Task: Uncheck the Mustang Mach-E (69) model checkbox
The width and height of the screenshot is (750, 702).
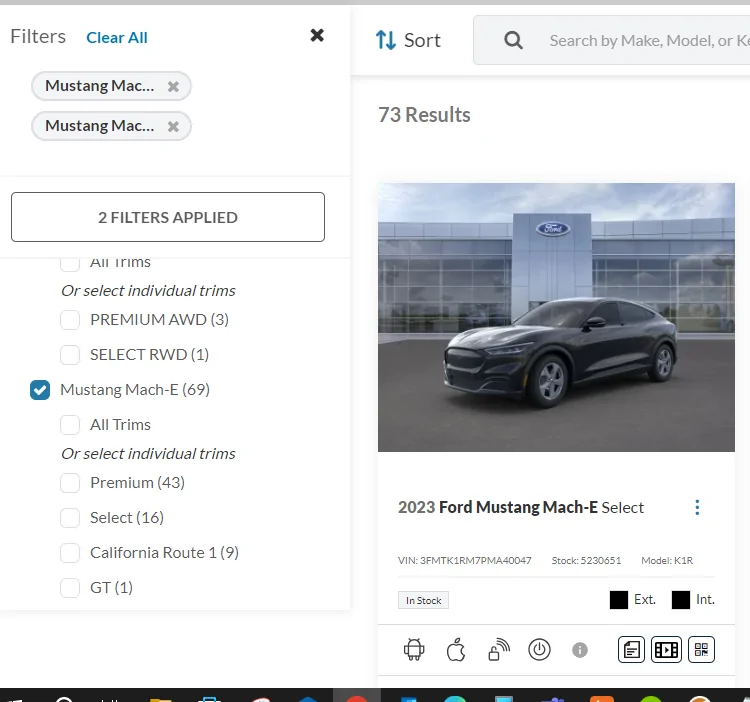Action: coord(40,390)
